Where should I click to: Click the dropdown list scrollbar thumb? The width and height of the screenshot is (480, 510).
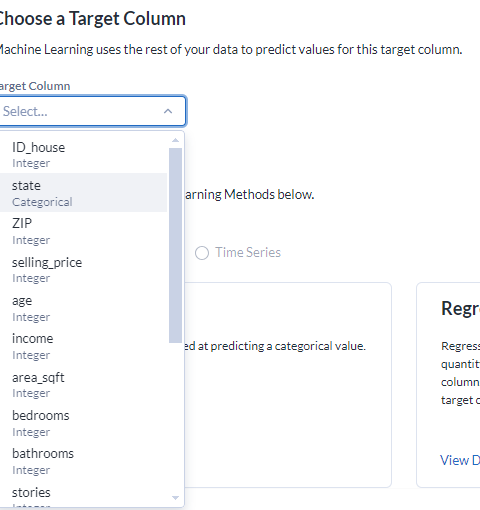tap(175, 245)
